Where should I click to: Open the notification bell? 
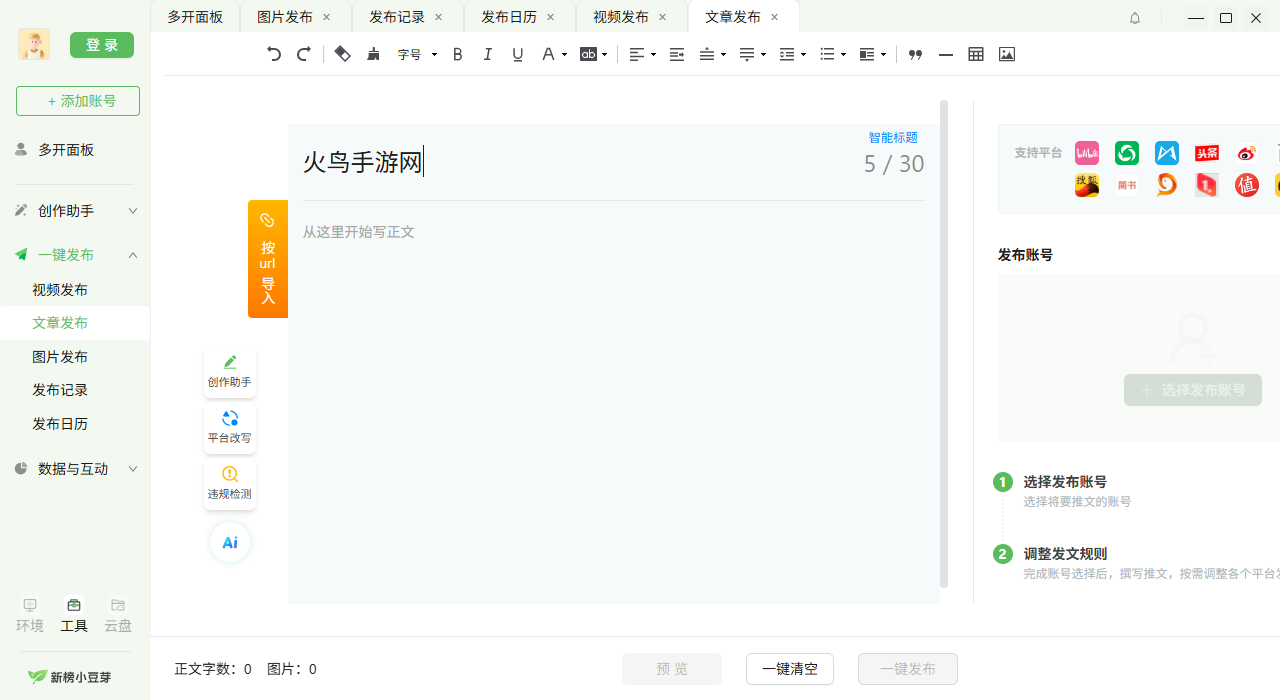coord(1135,18)
